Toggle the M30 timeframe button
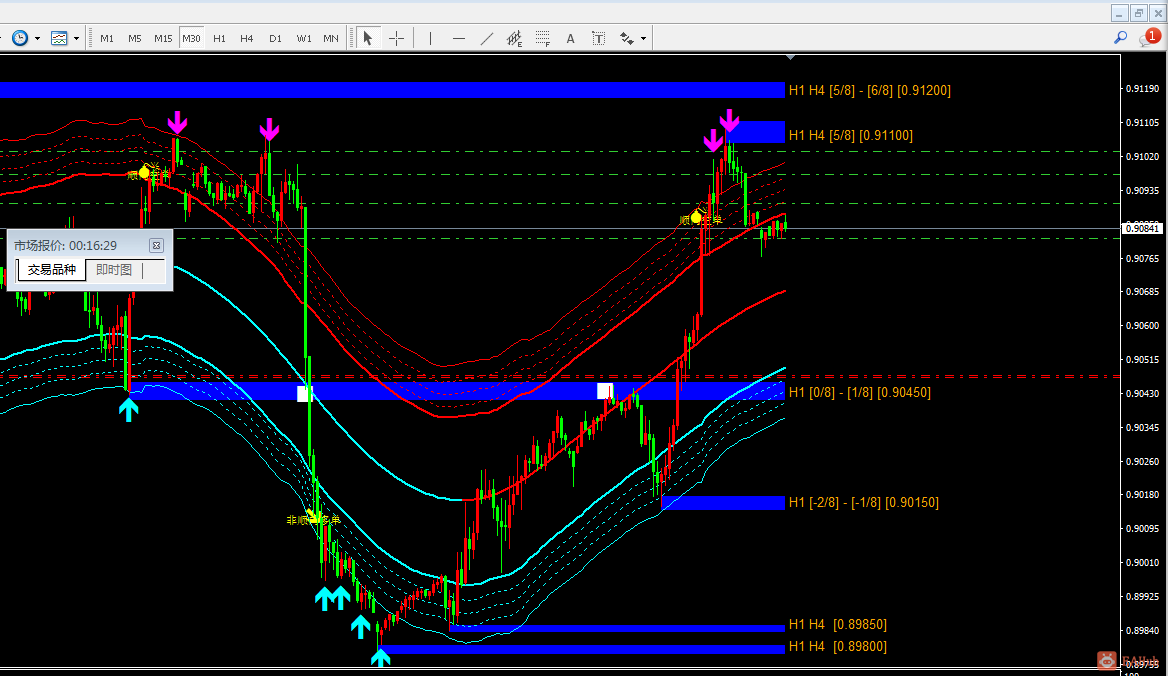 pyautogui.click(x=191, y=38)
